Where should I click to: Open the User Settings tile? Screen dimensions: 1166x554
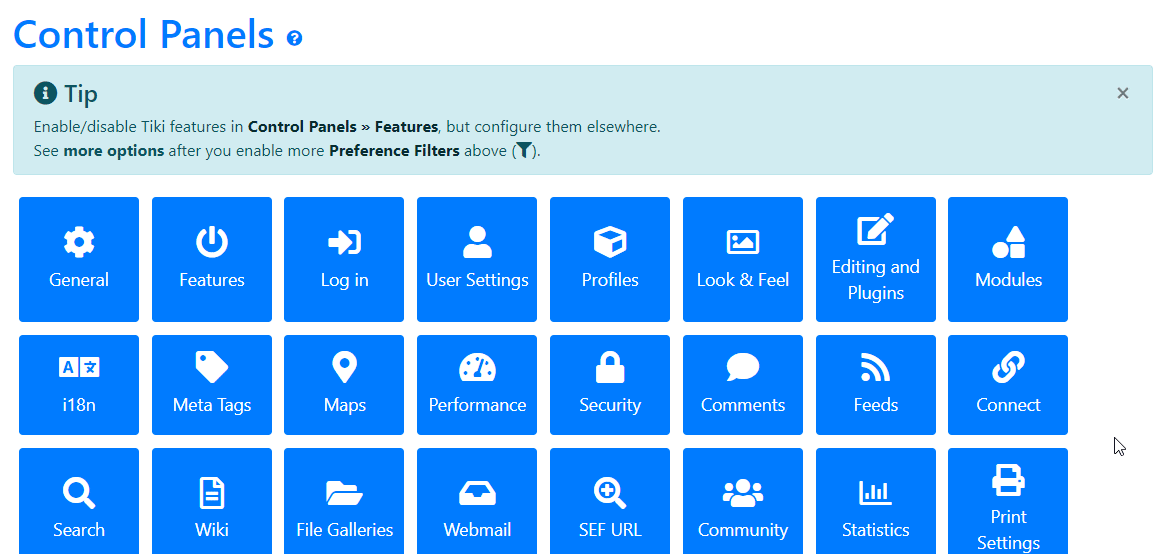point(477,260)
